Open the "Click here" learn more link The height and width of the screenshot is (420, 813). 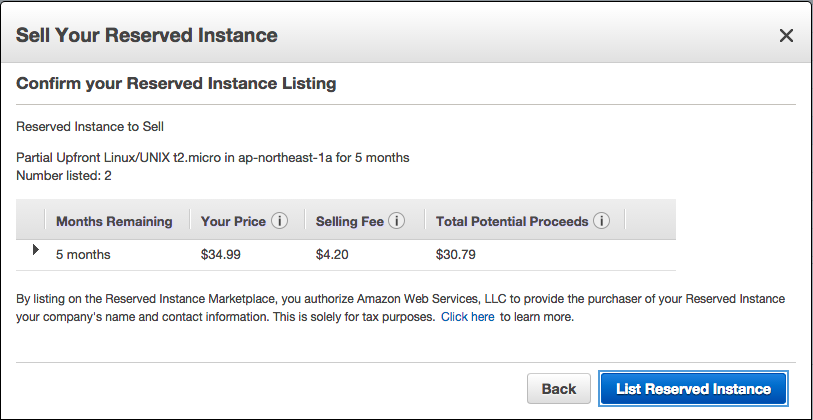pyautogui.click(x=467, y=317)
